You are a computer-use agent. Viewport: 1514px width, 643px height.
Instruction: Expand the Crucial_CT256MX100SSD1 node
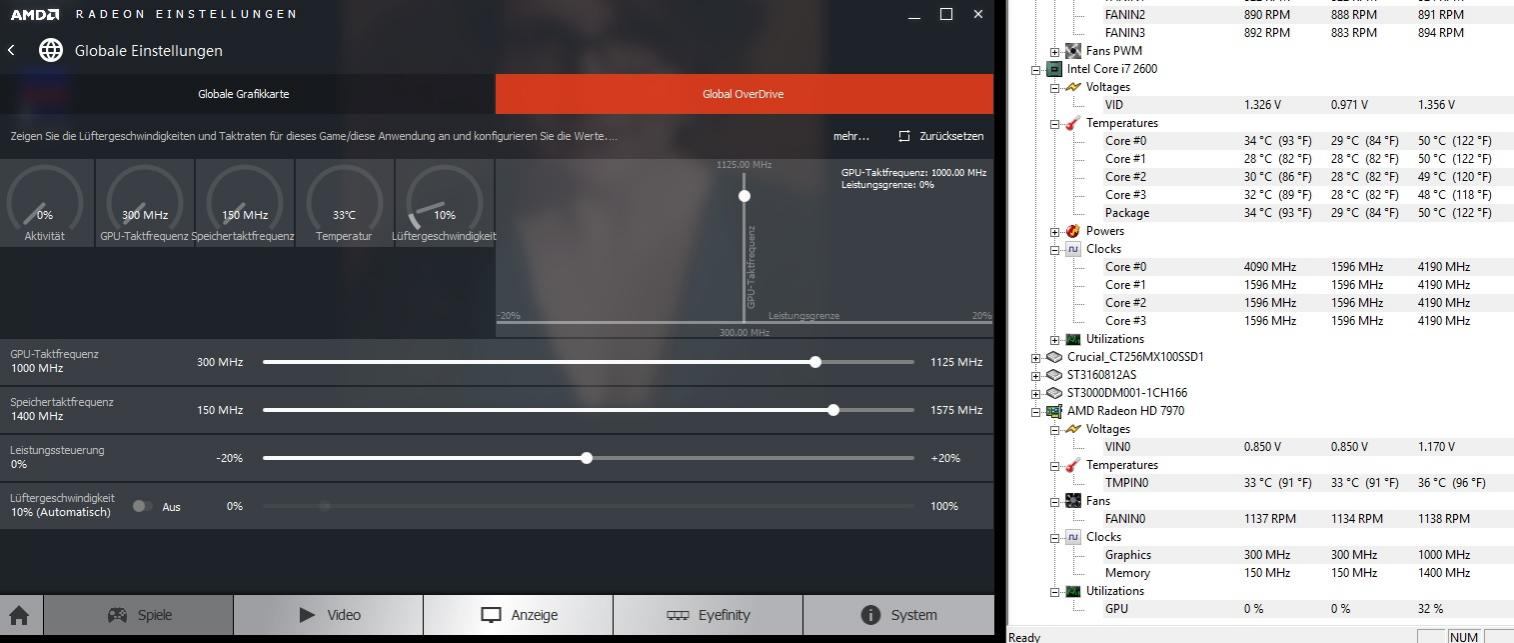(1036, 357)
